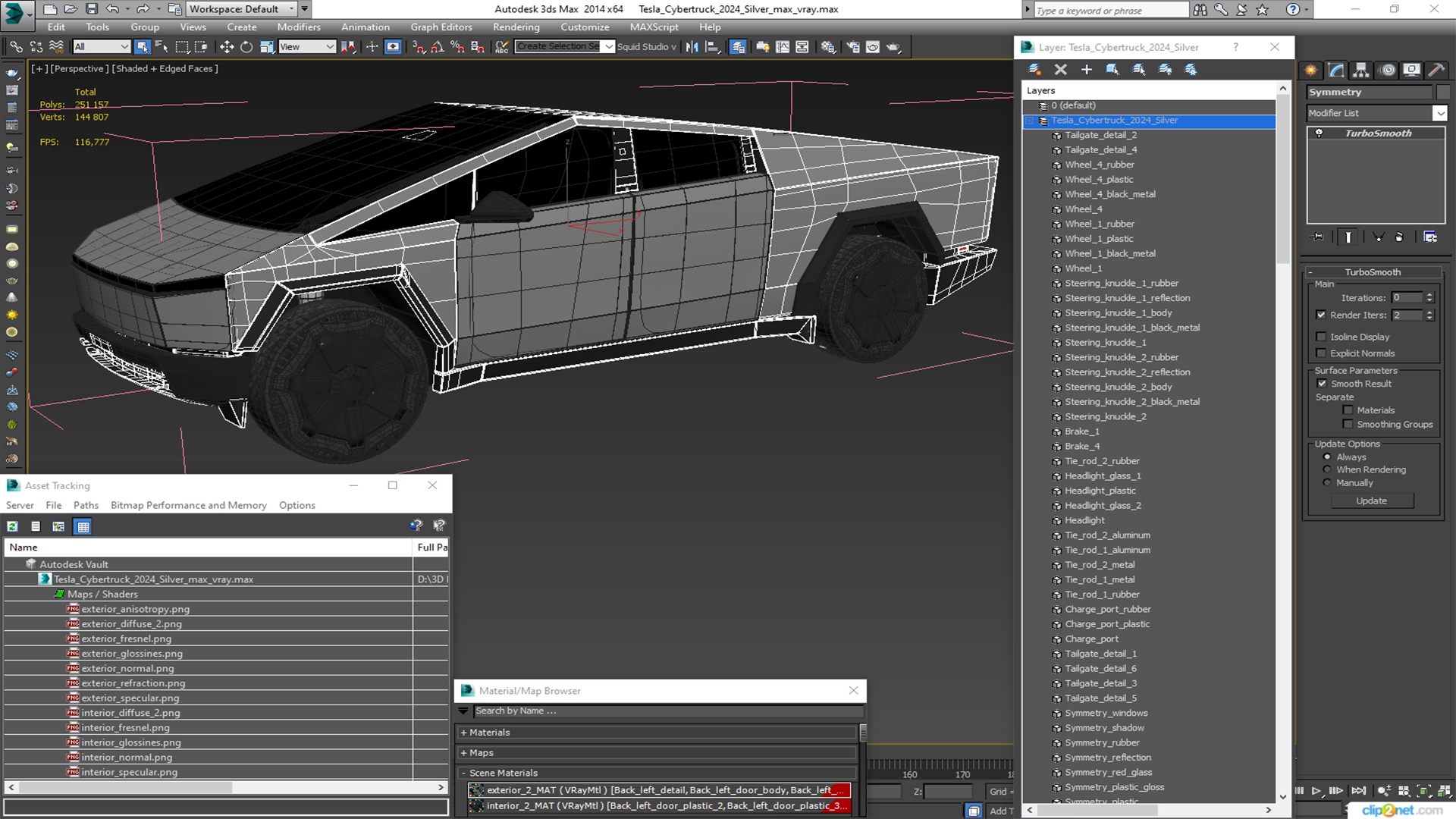Open the Modifiers menu
This screenshot has height=819, width=1456.
click(x=298, y=27)
